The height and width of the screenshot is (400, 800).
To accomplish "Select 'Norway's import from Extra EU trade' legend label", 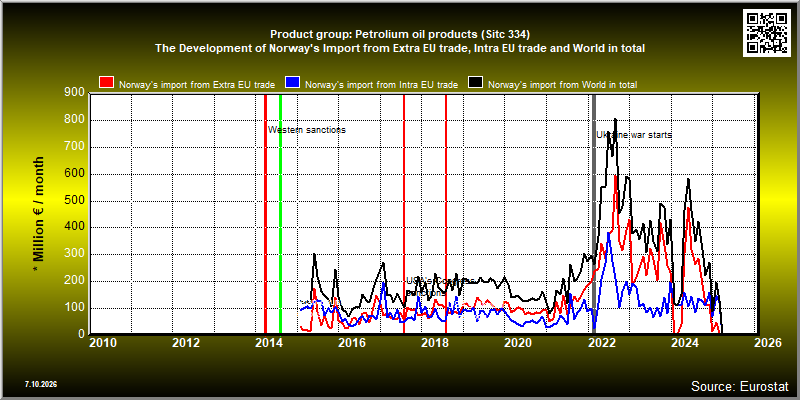I will (x=197, y=85).
